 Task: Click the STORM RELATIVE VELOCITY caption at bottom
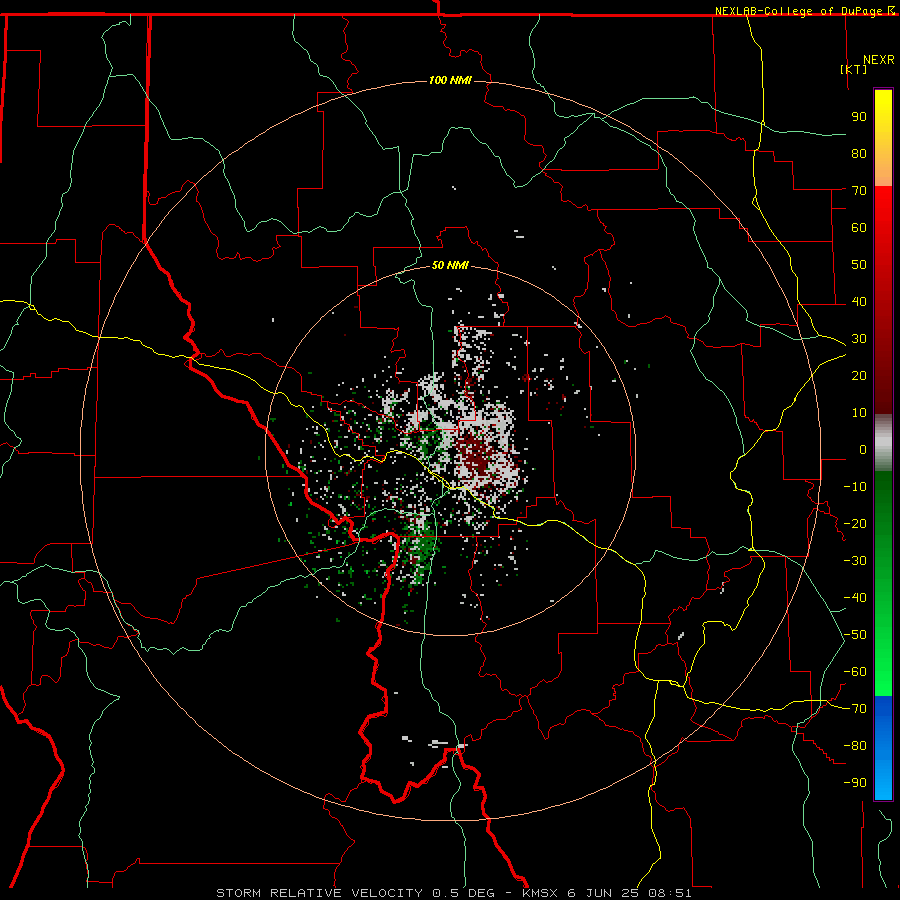(453, 893)
